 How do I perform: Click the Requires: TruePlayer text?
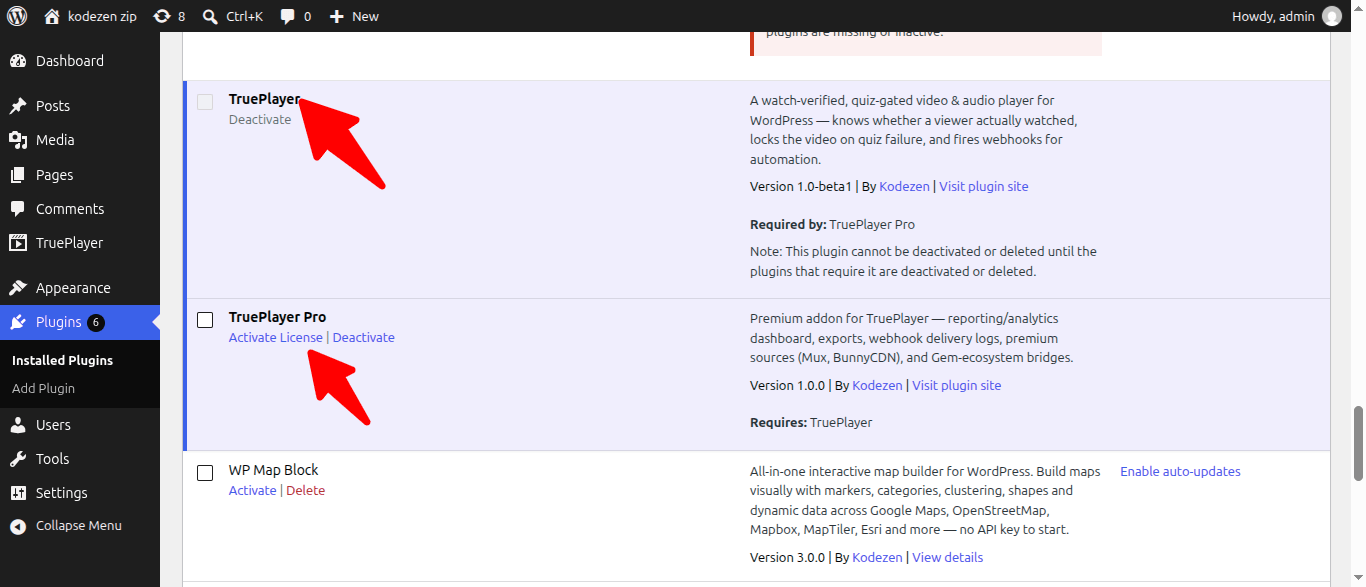click(x=811, y=422)
